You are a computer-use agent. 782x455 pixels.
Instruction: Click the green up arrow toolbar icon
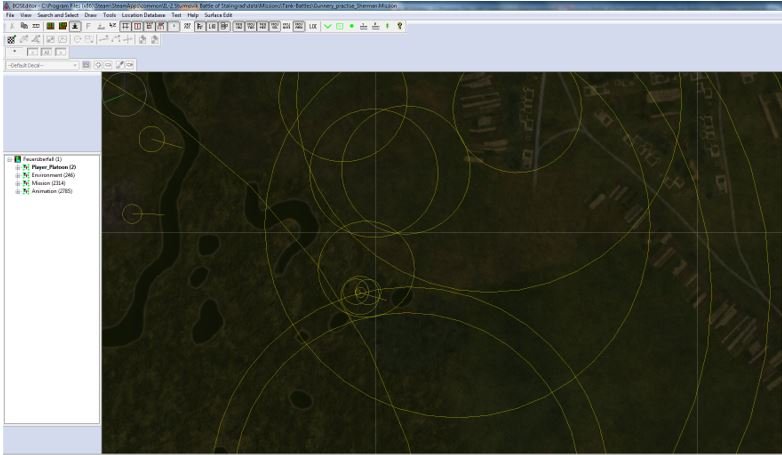click(388, 27)
